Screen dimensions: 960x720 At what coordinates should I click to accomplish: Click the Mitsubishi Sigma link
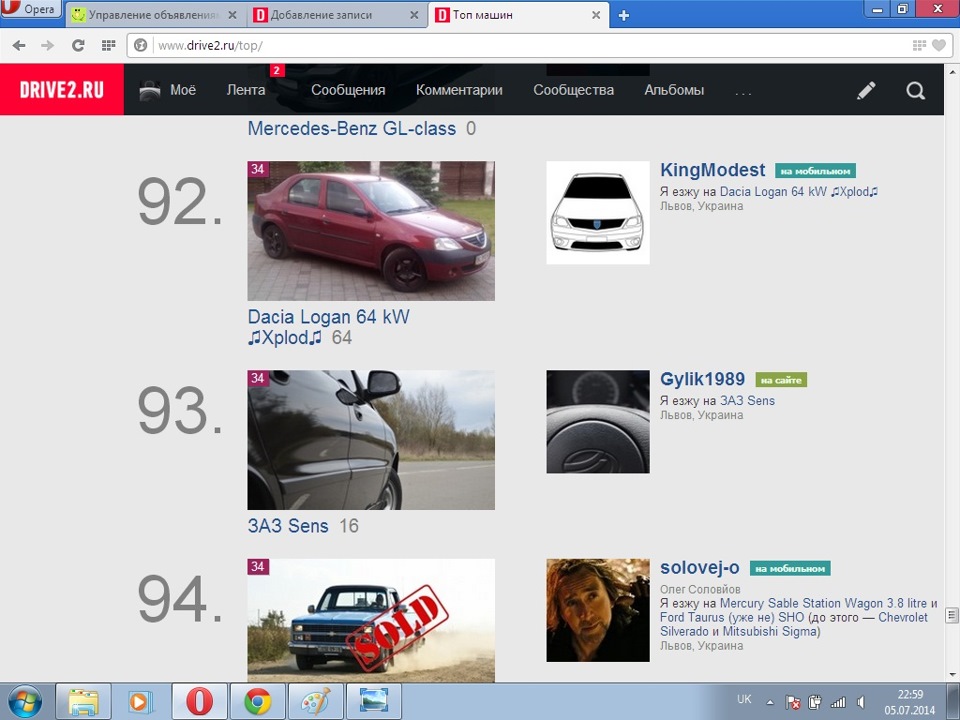point(770,631)
